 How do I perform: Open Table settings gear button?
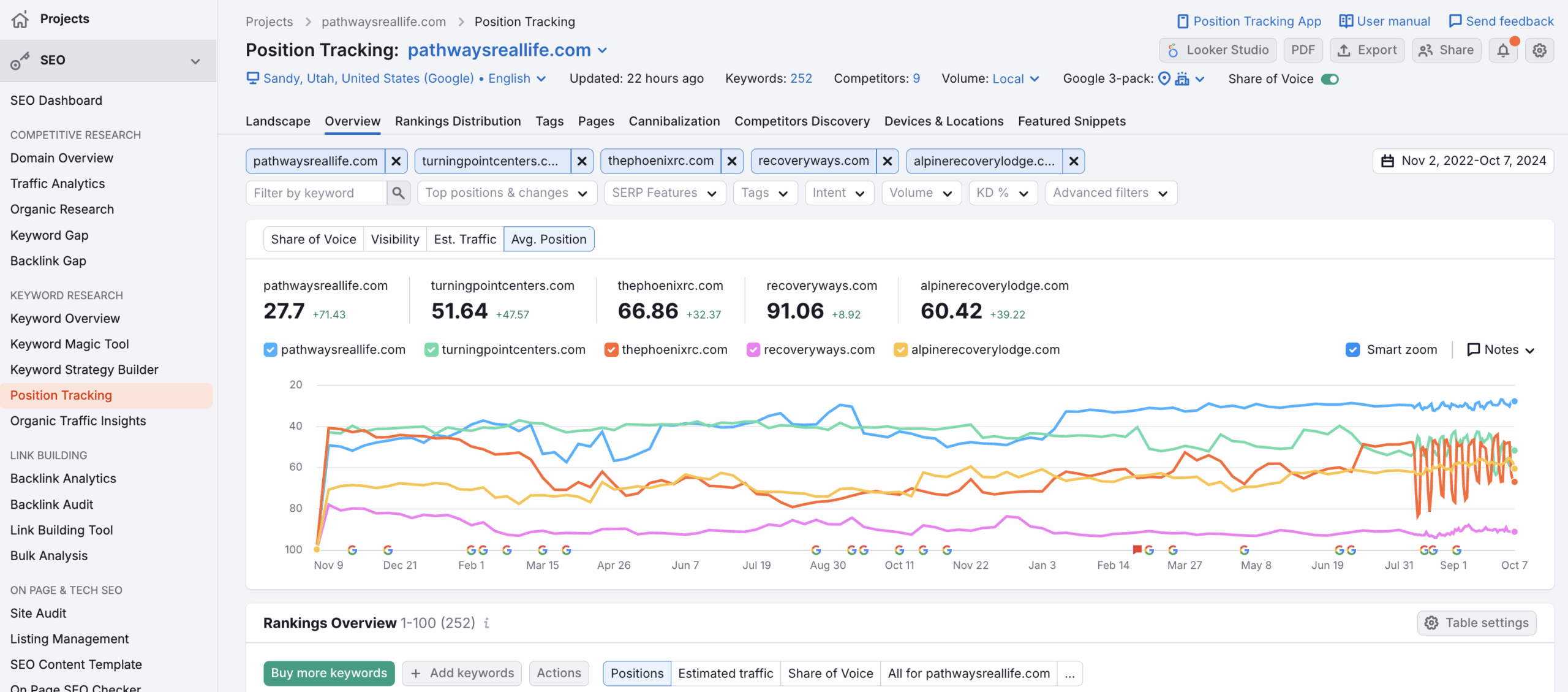pos(1476,623)
